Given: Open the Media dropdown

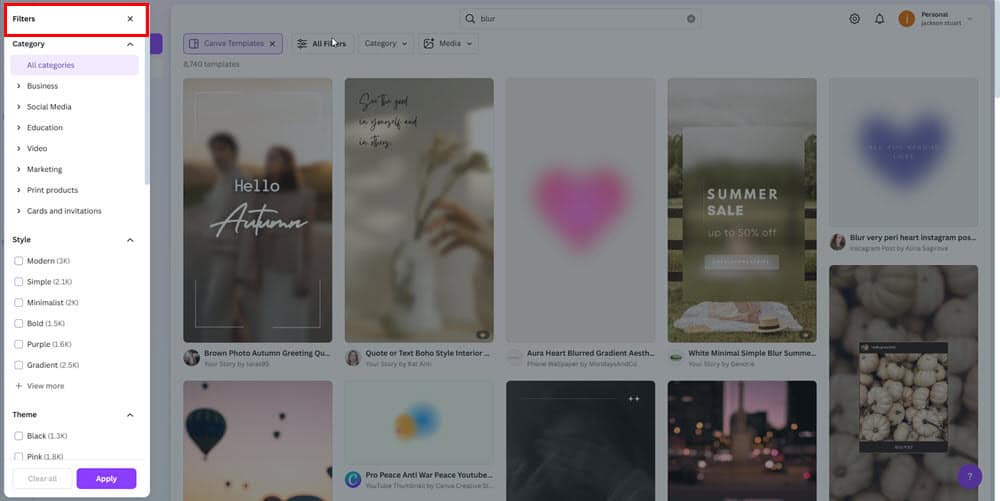Looking at the screenshot, I should tap(448, 43).
